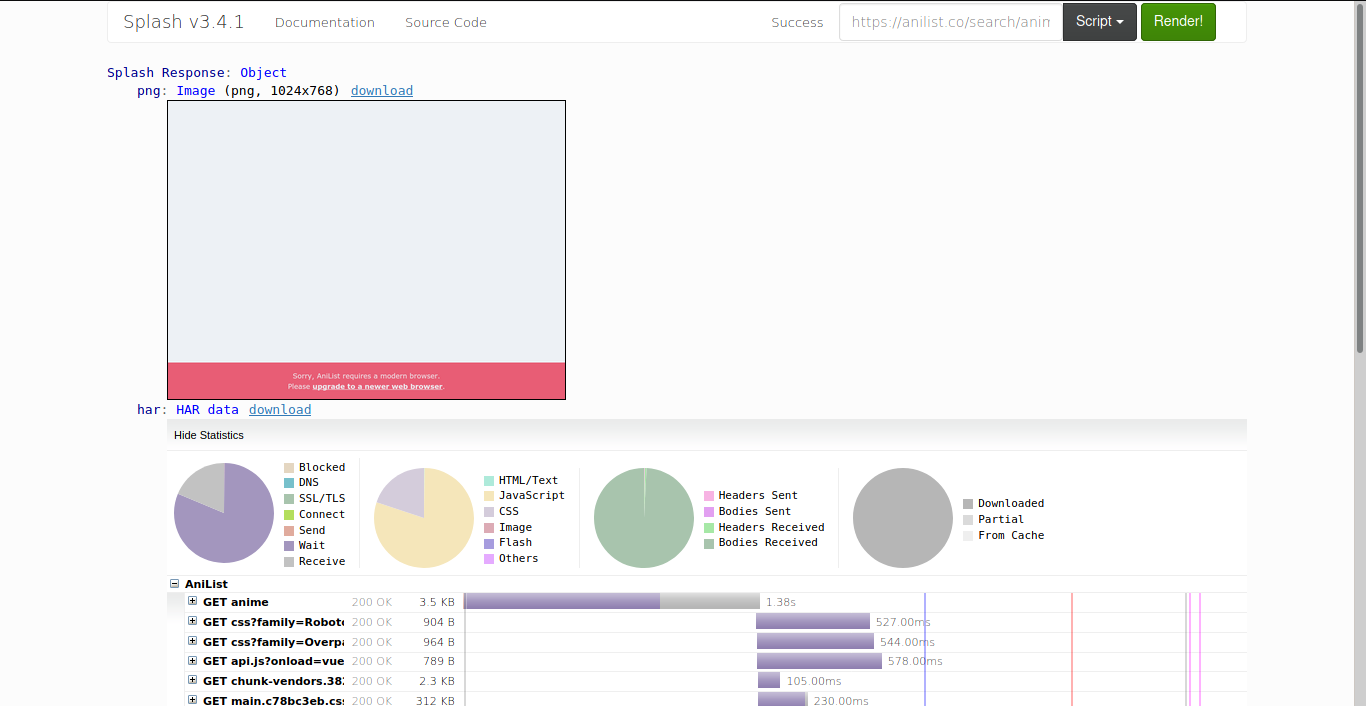Open the Documentation link

point(325,22)
